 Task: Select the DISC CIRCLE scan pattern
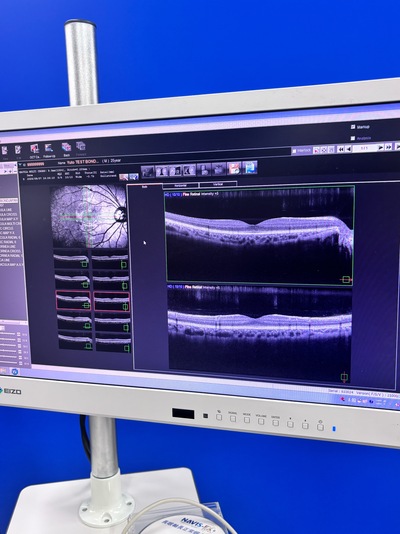coord(7,228)
